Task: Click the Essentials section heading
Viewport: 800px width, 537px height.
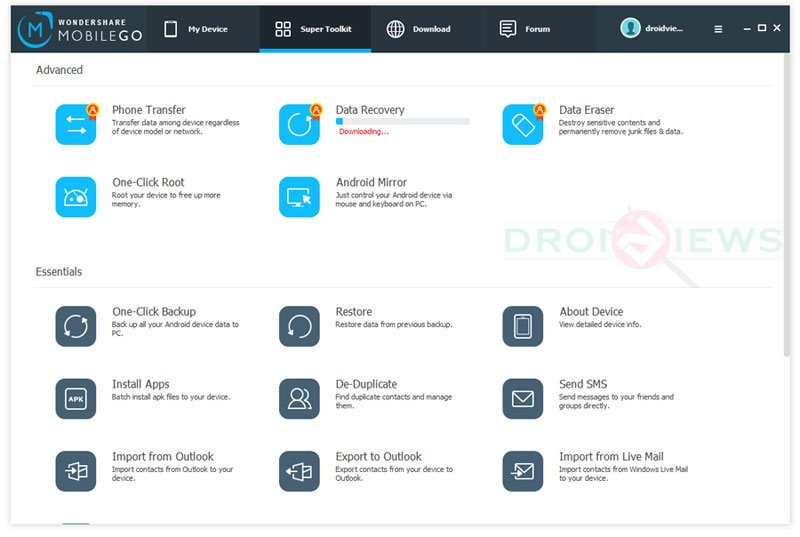Action: coord(59,271)
